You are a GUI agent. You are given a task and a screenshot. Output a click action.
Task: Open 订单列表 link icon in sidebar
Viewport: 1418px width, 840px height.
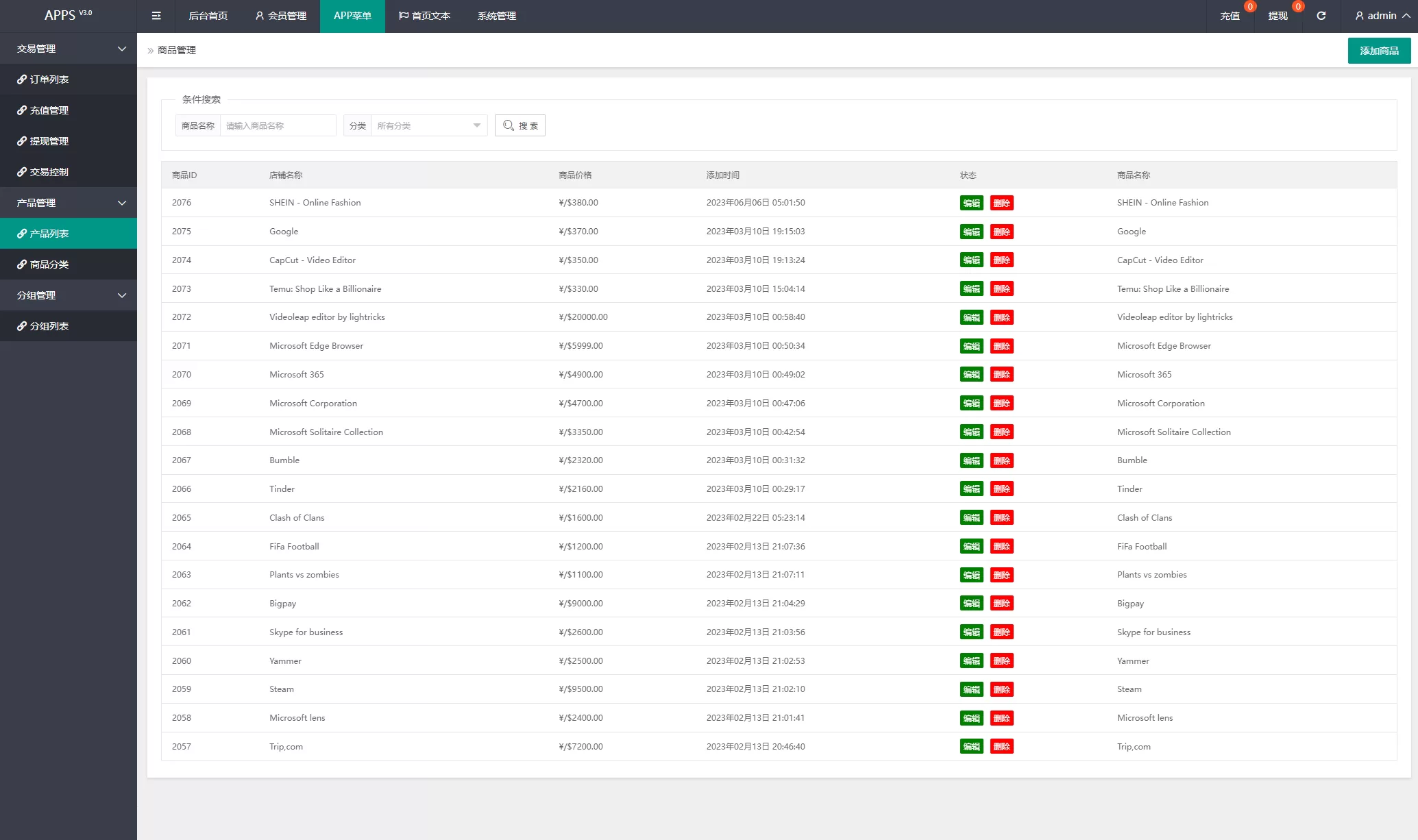tap(22, 79)
